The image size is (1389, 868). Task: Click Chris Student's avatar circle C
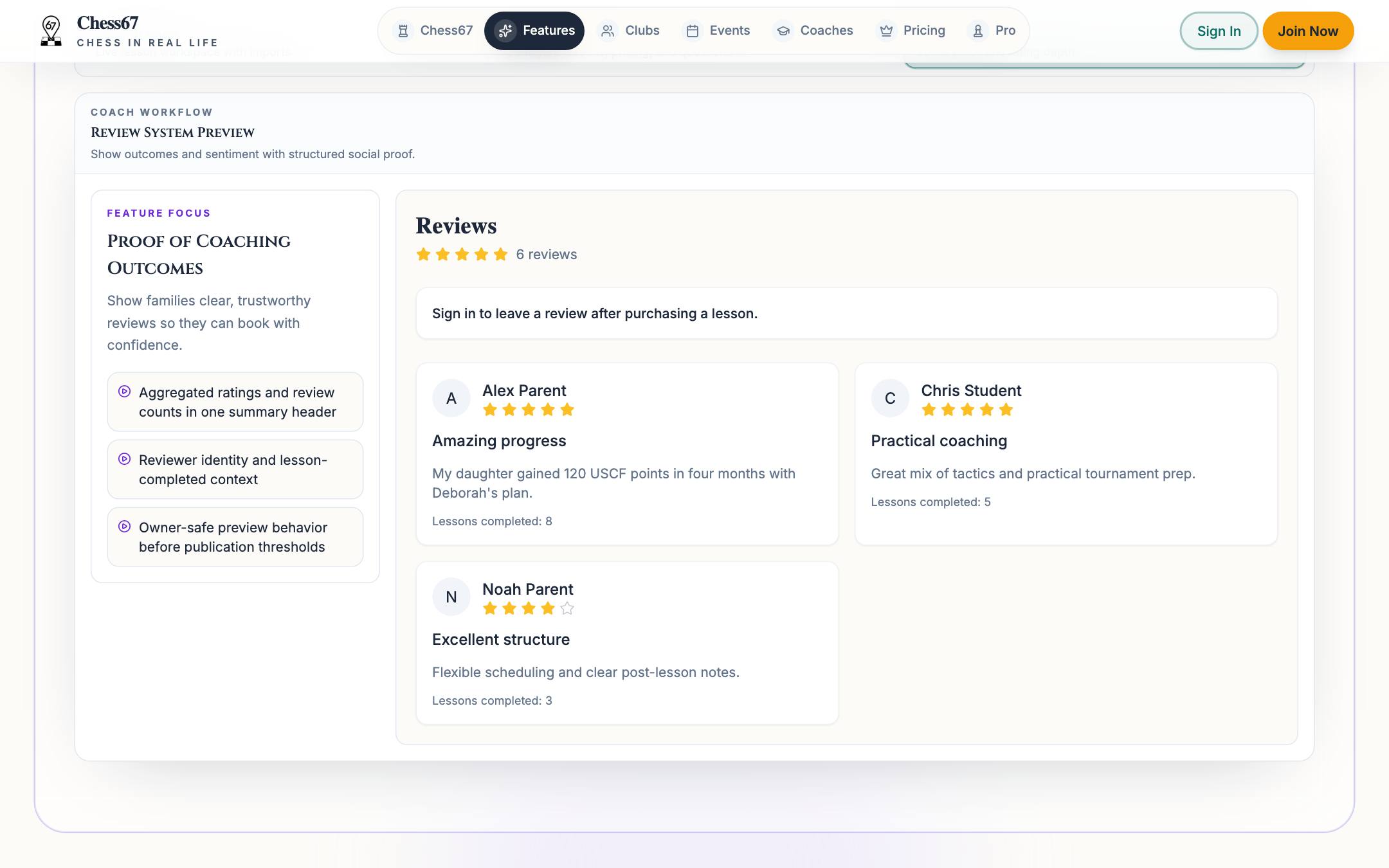point(890,398)
